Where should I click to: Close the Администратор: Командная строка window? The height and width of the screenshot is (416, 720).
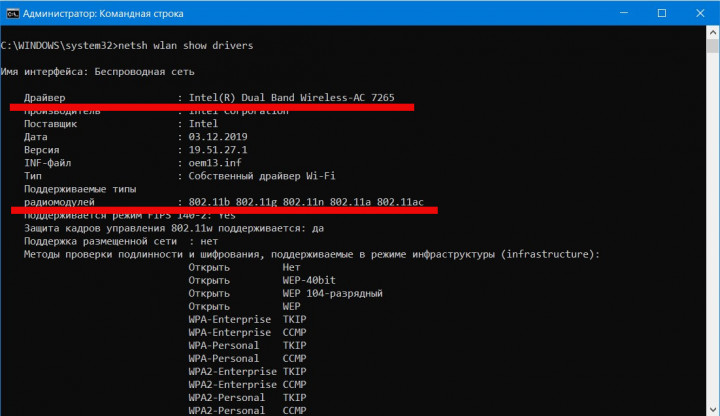tap(700, 13)
